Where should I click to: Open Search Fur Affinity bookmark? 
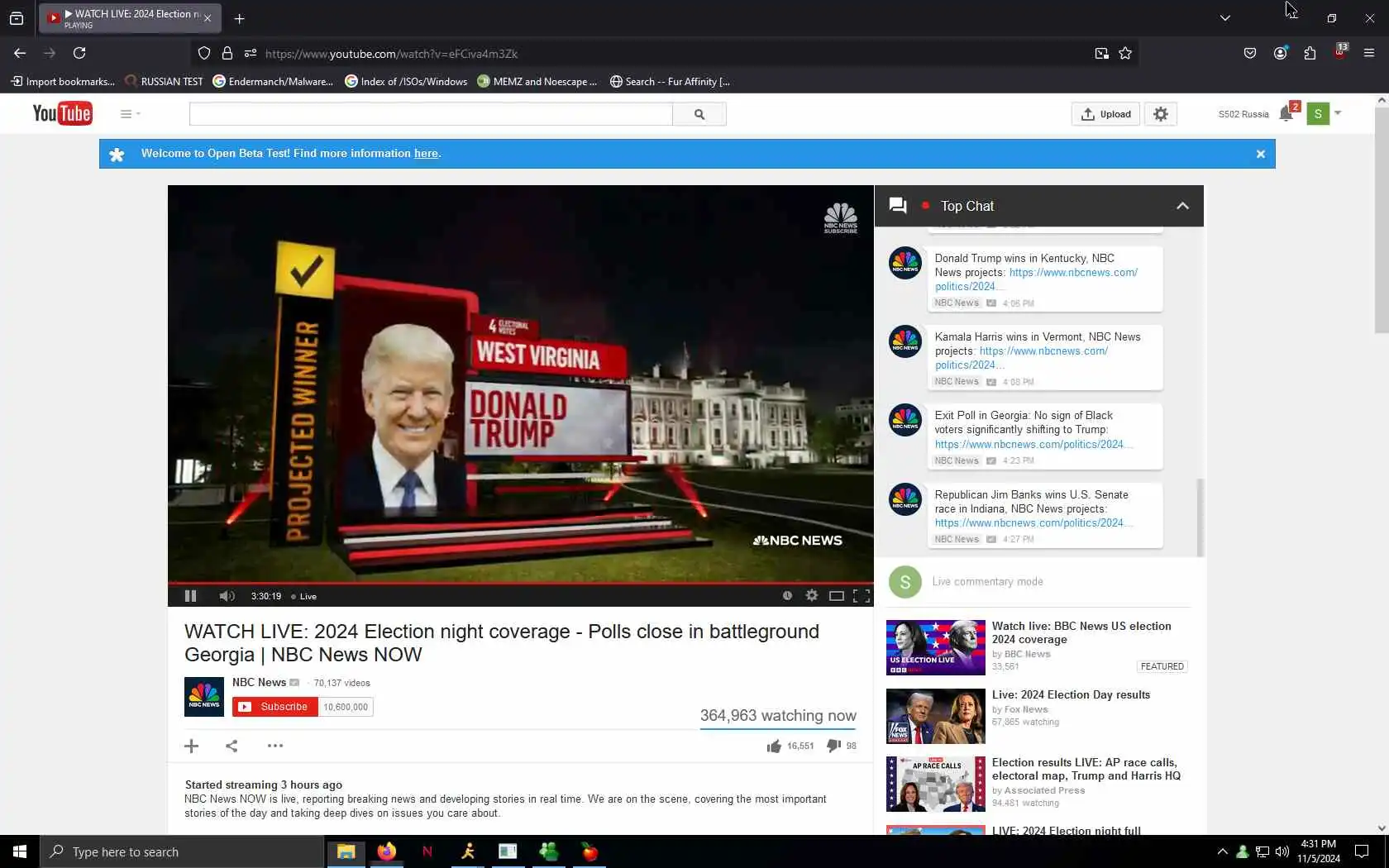point(670,81)
